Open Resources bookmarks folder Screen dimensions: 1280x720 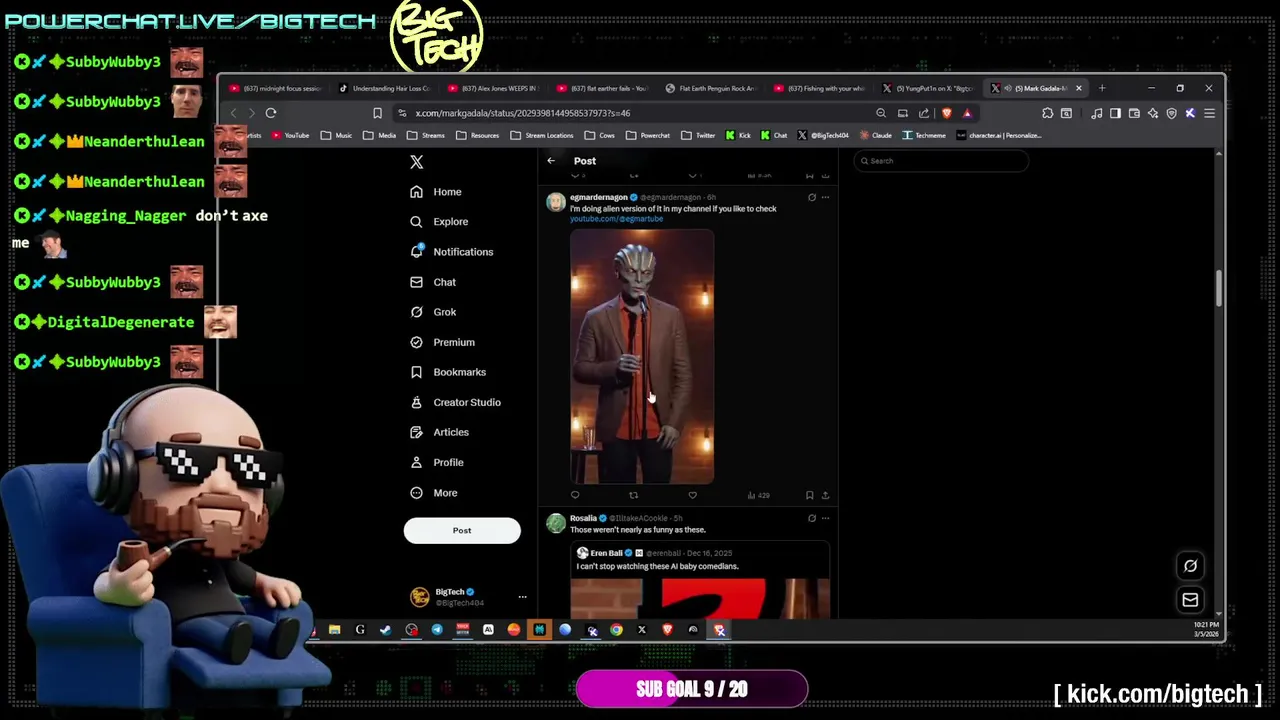point(478,135)
